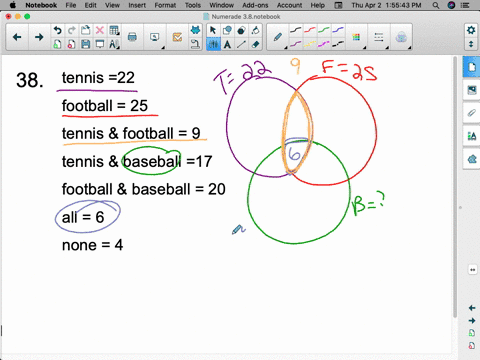Go to the previous page with toolbar back arrow

(17, 37)
